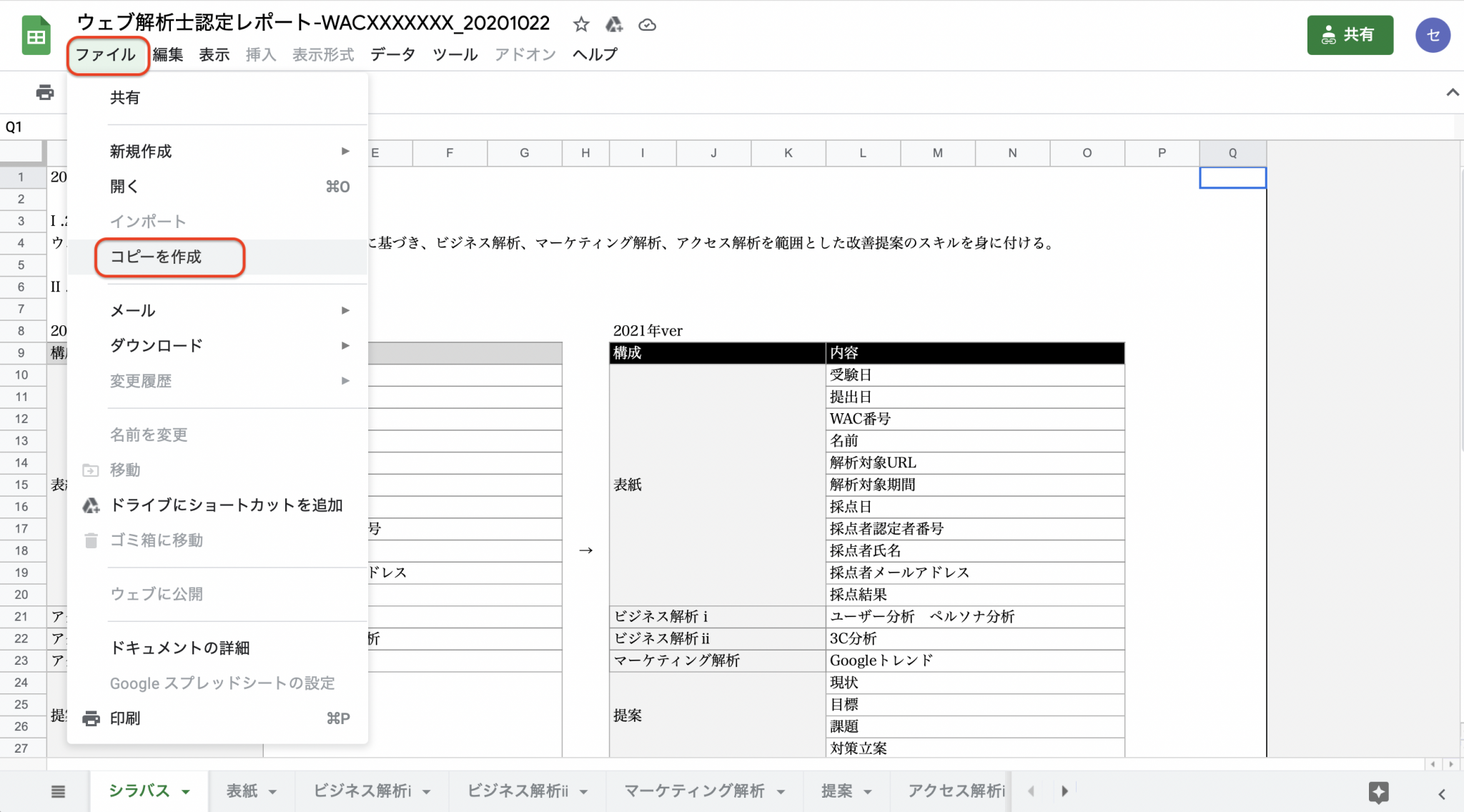Image resolution: width=1464 pixels, height=812 pixels.
Task: Open the Explore panel icon
Action: click(x=1378, y=792)
